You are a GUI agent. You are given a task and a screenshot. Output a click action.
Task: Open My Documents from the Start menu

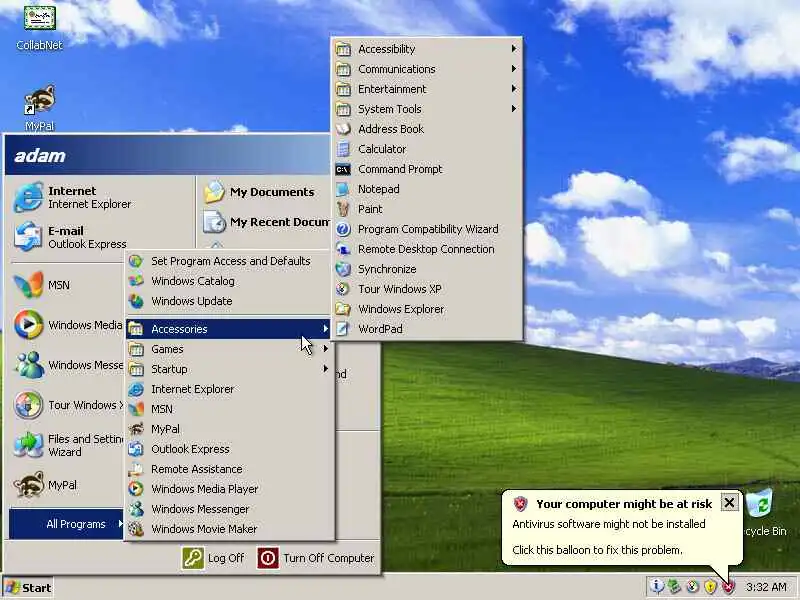click(264, 192)
